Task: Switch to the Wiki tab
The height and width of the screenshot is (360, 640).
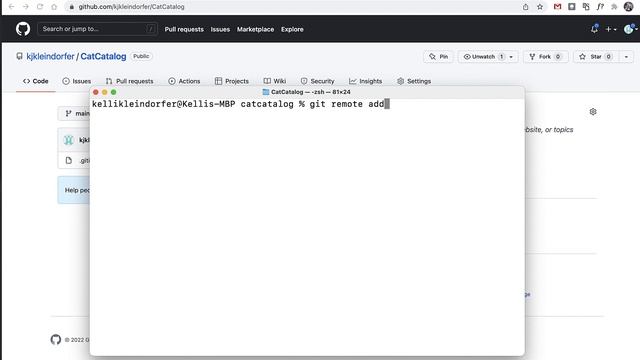Action: [275, 81]
